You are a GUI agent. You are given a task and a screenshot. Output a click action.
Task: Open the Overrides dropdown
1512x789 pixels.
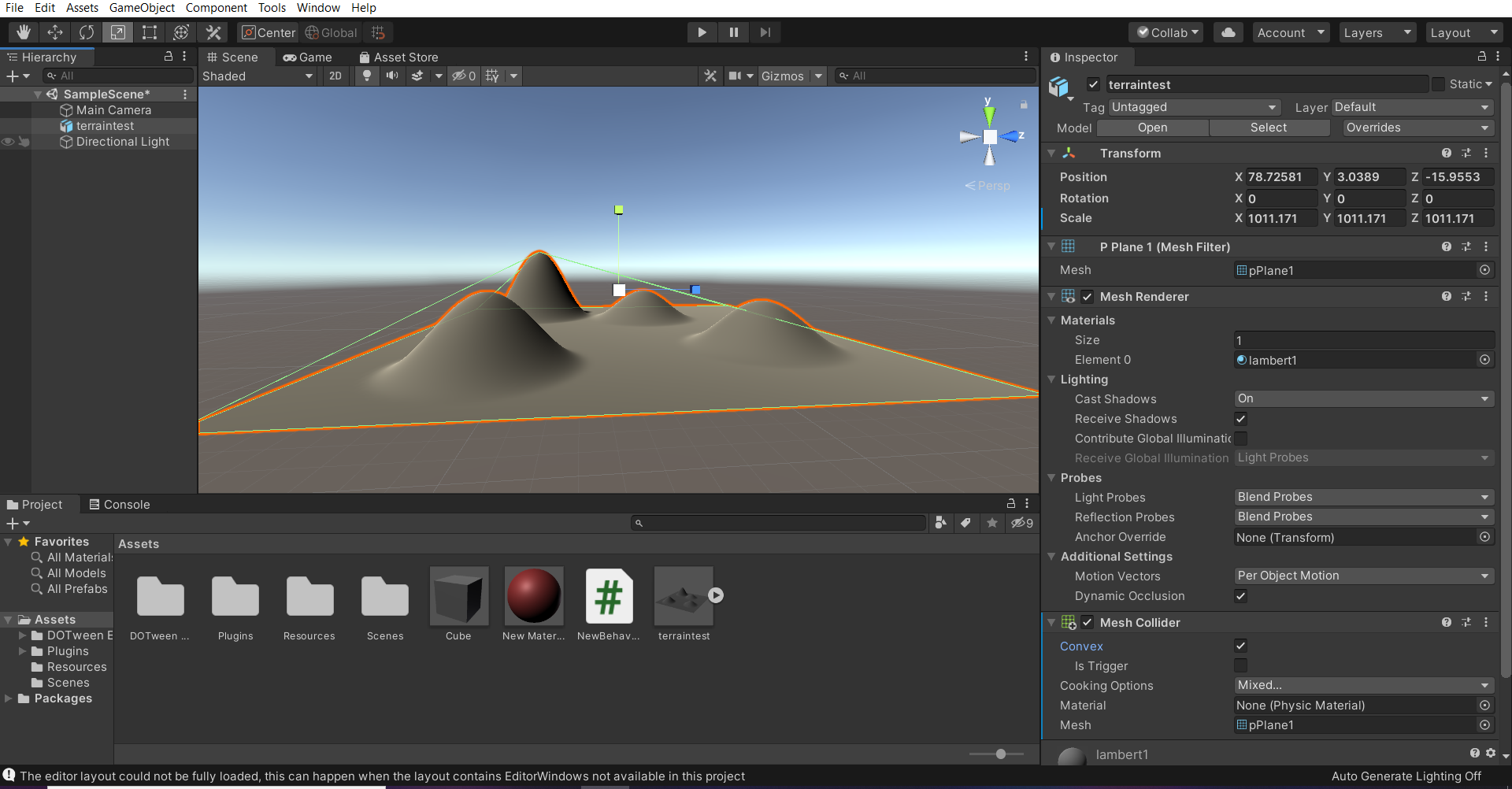click(1417, 128)
